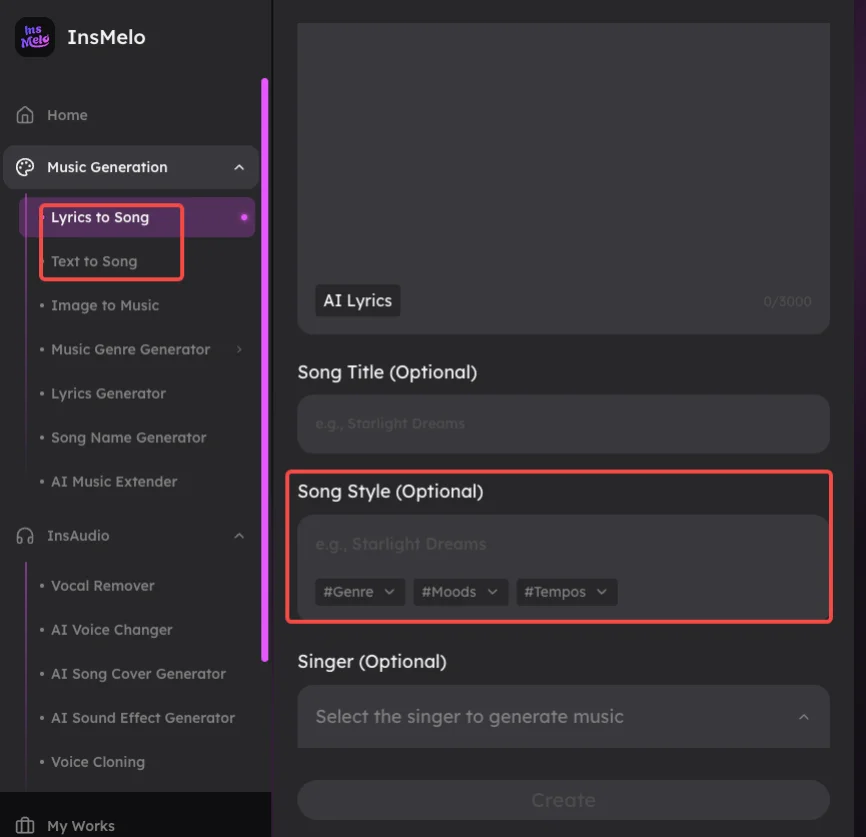
Task: Click the InsAudio headphones icon
Action: coord(22,535)
